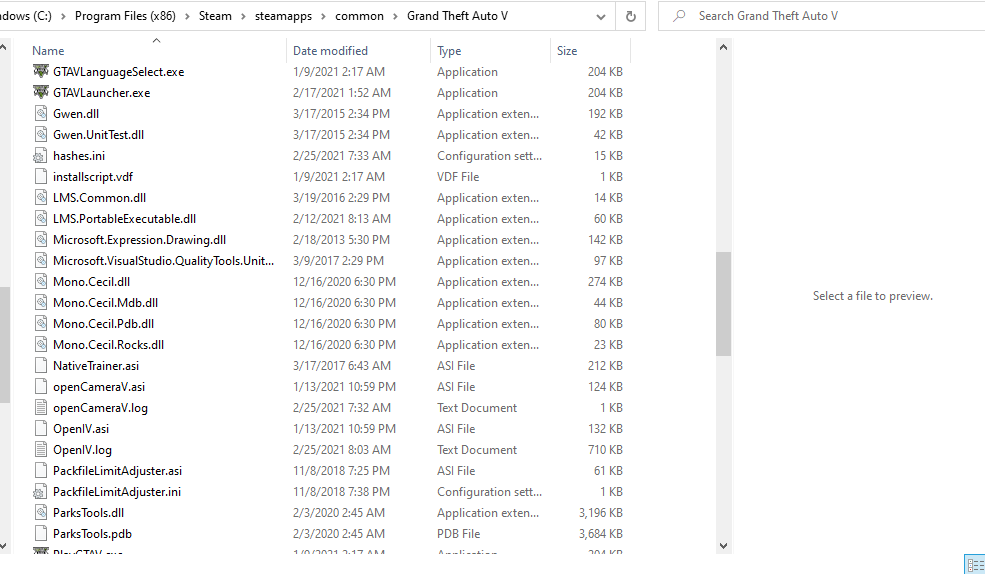Click PDB File type cell
This screenshot has width=985, height=574.
click(459, 534)
